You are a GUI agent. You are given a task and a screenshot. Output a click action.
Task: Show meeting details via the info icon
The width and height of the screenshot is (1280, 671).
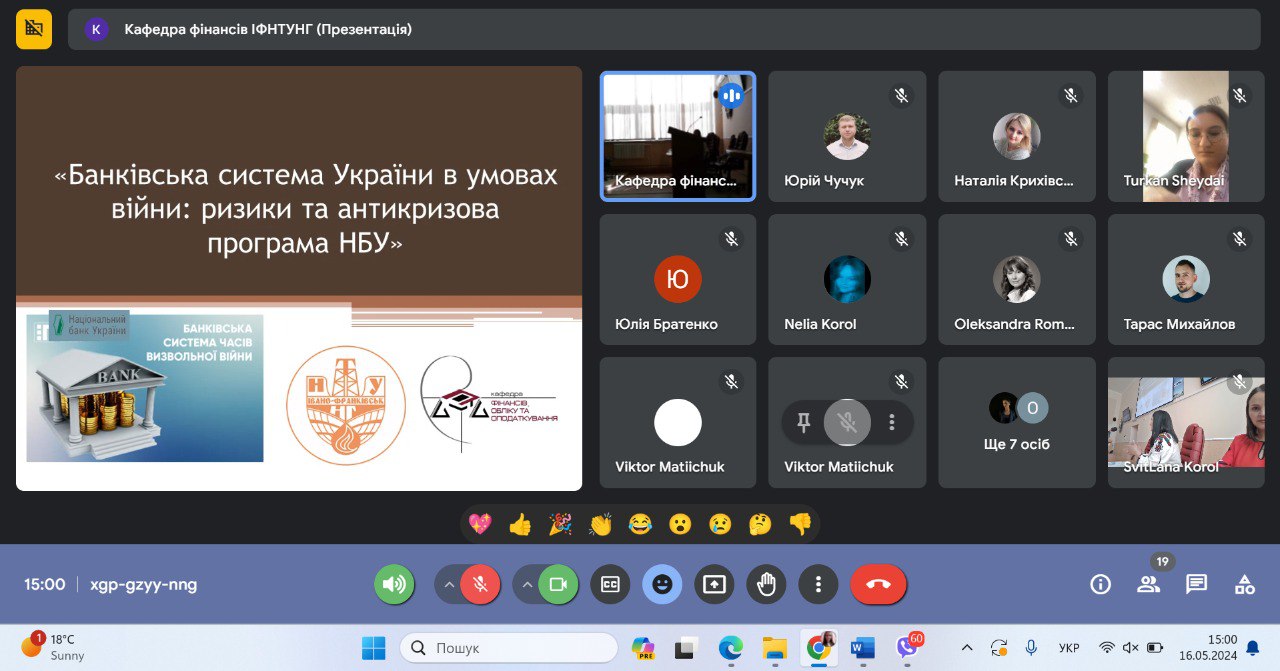(x=1100, y=584)
